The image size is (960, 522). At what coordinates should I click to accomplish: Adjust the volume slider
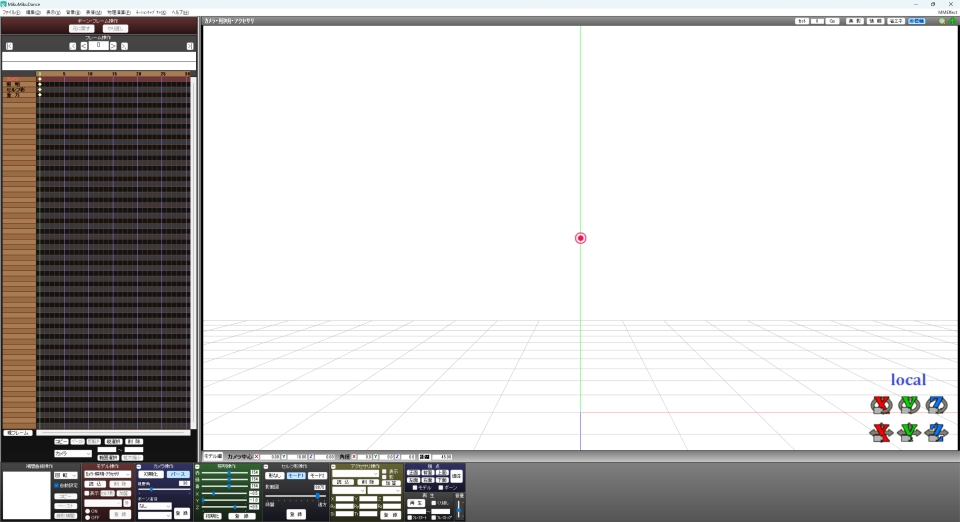click(459, 510)
